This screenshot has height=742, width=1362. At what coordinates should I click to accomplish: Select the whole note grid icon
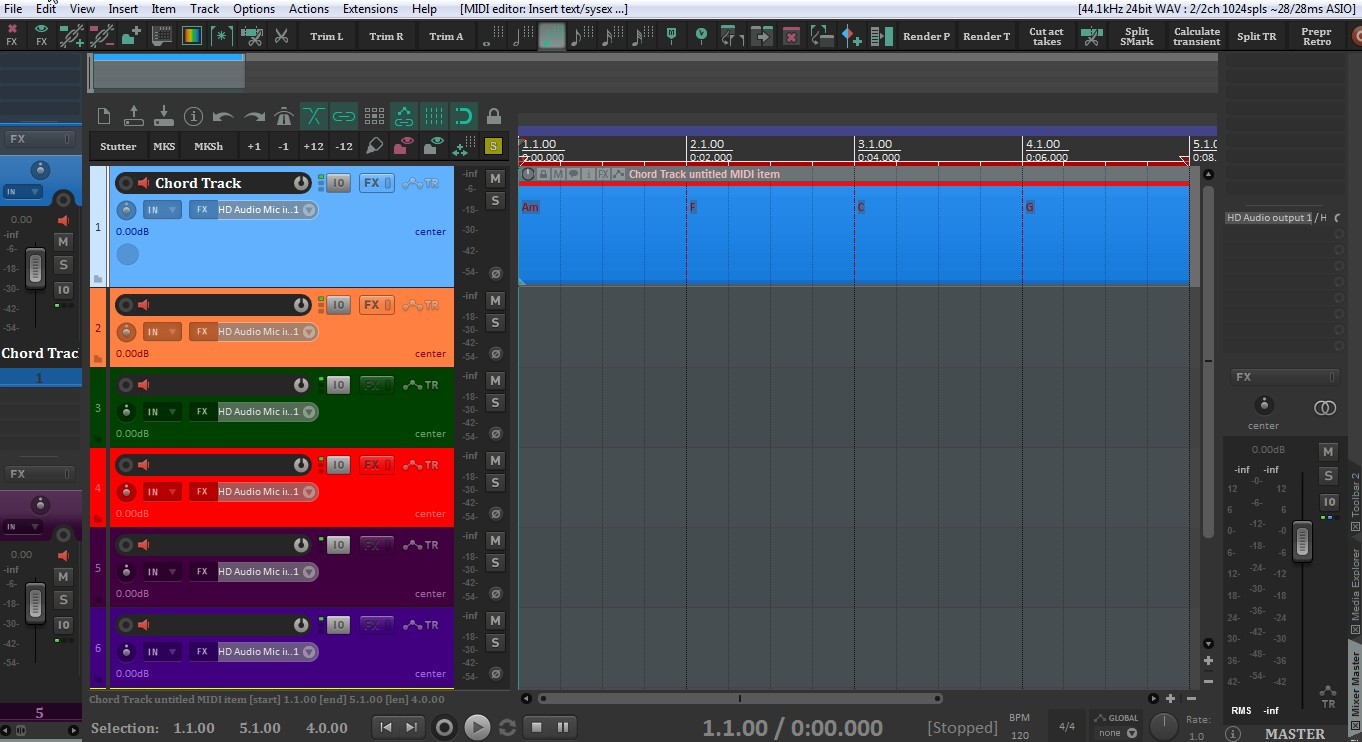click(491, 37)
